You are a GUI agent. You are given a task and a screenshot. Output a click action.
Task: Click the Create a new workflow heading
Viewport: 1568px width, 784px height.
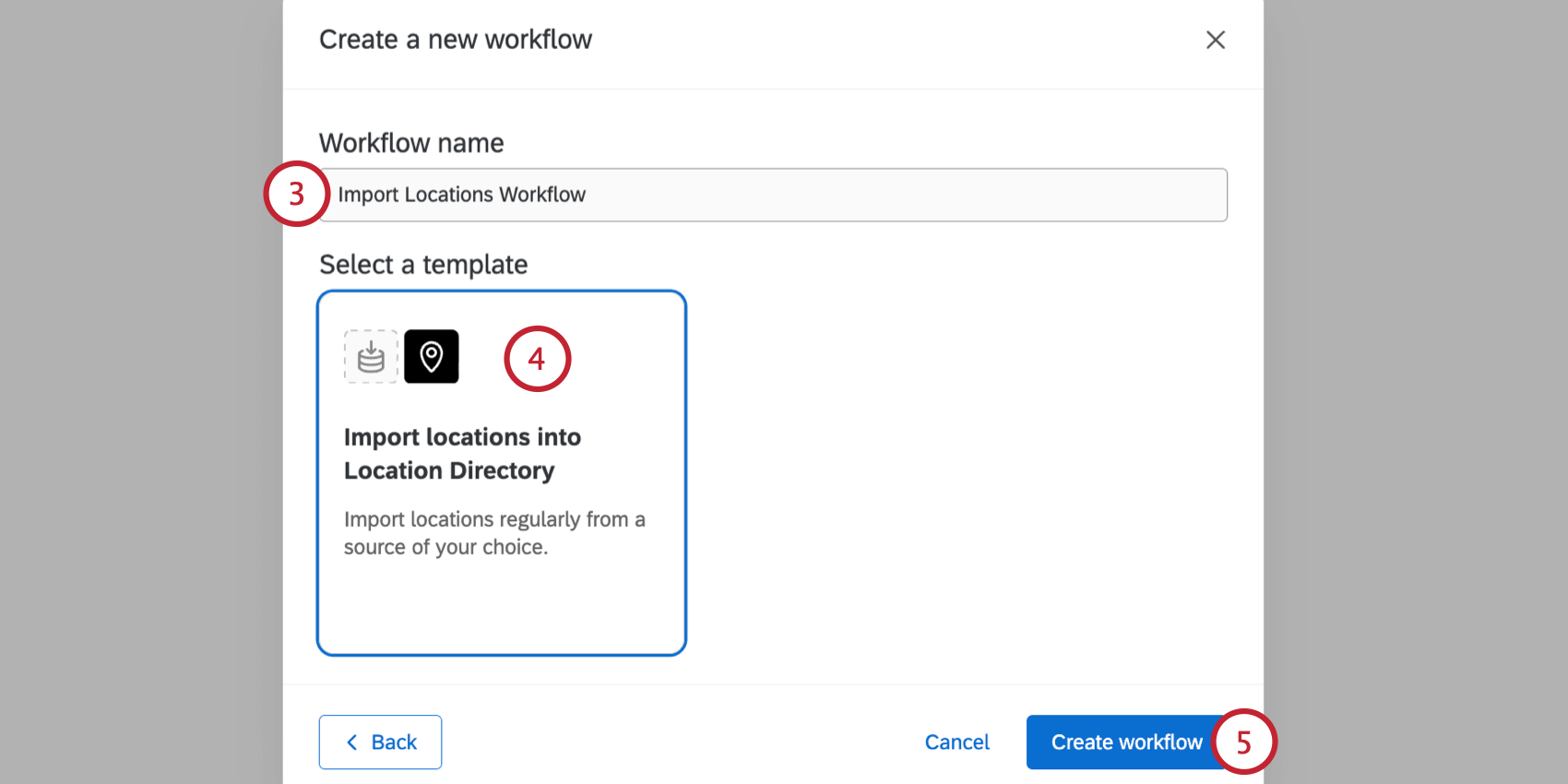(455, 40)
